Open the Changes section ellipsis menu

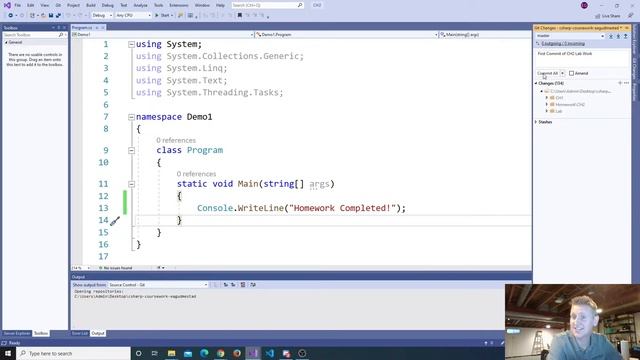pyautogui.click(x=627, y=83)
